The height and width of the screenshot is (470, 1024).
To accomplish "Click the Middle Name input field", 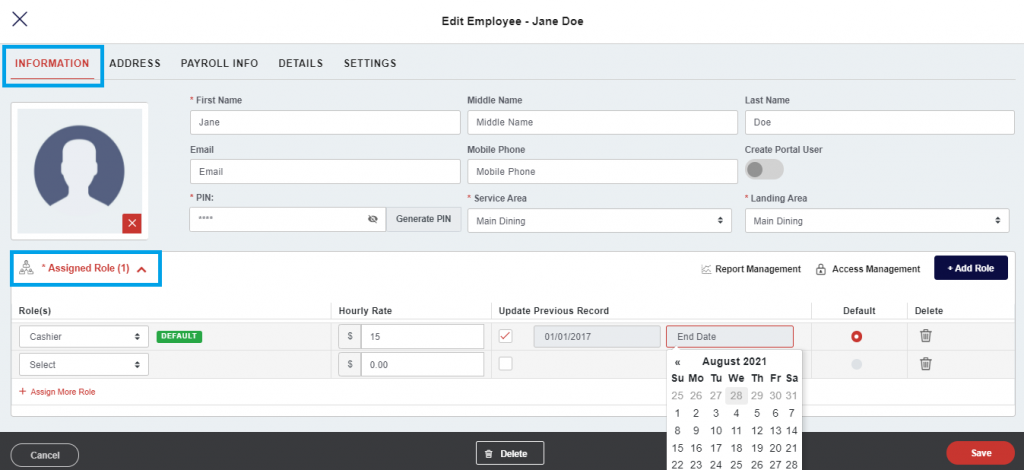I will [x=602, y=122].
